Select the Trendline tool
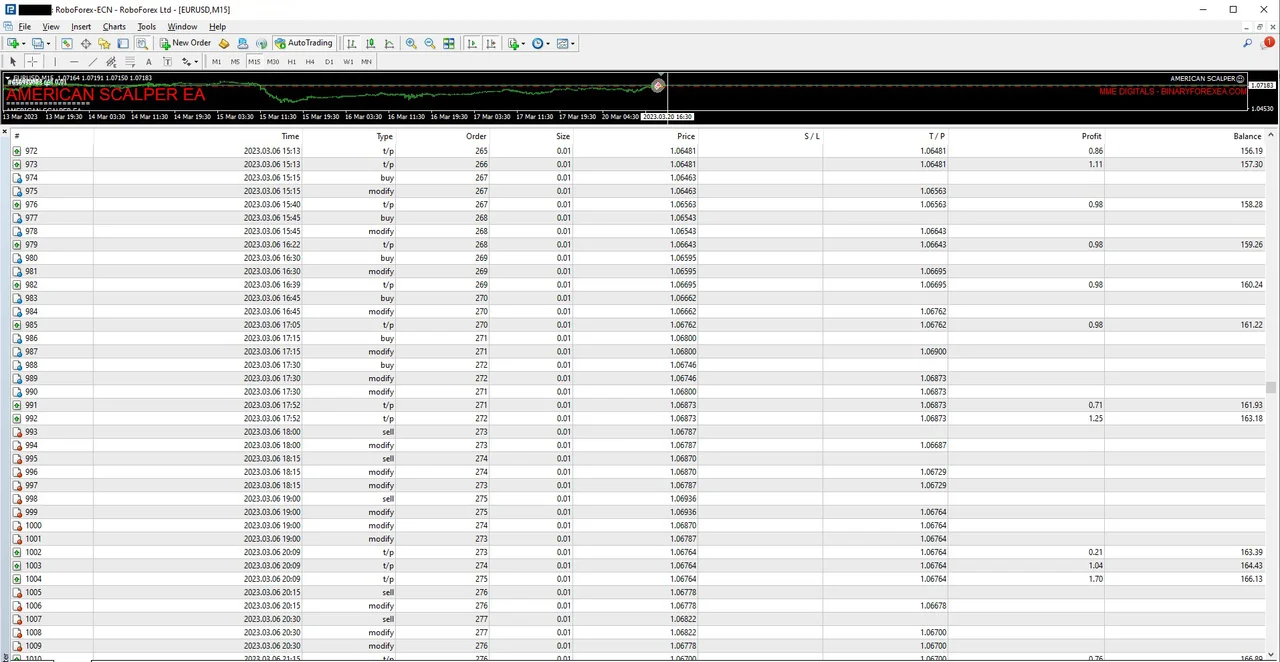 tap(92, 61)
